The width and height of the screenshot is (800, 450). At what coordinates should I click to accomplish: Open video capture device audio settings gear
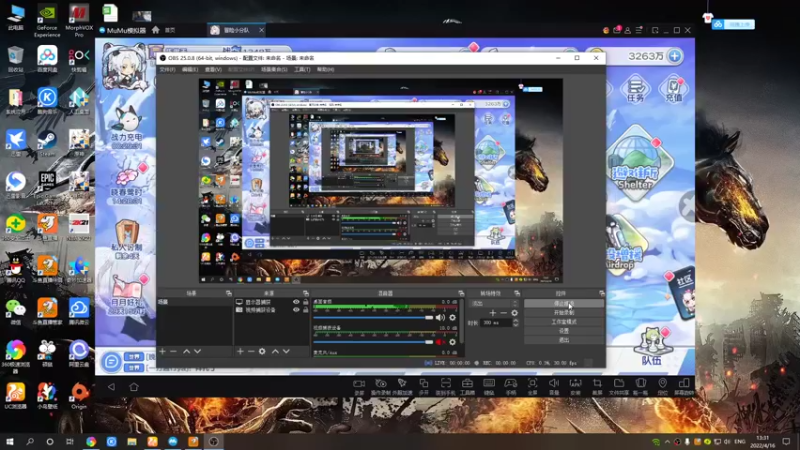click(453, 342)
